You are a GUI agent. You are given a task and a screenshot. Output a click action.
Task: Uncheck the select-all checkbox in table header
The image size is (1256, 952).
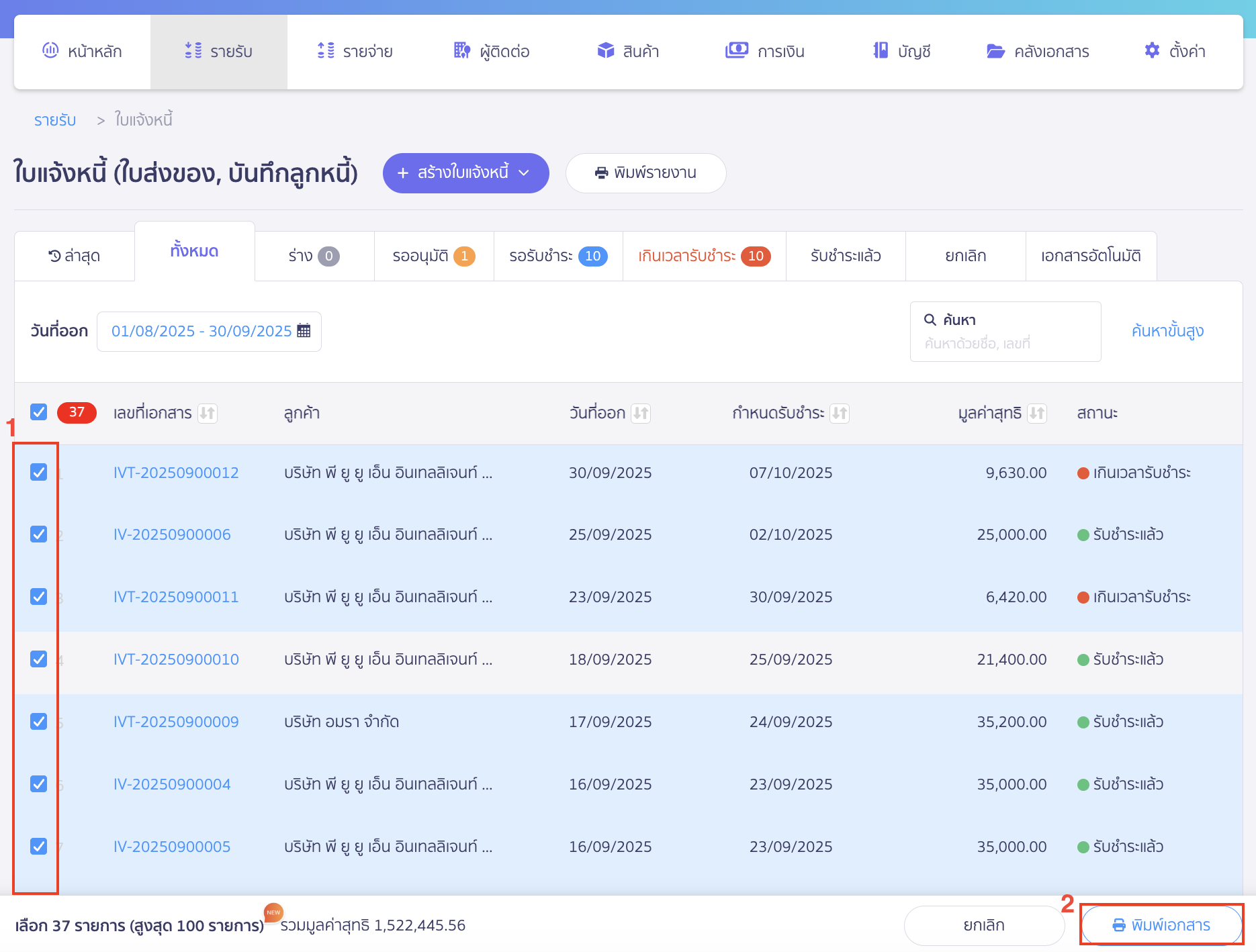(39, 412)
